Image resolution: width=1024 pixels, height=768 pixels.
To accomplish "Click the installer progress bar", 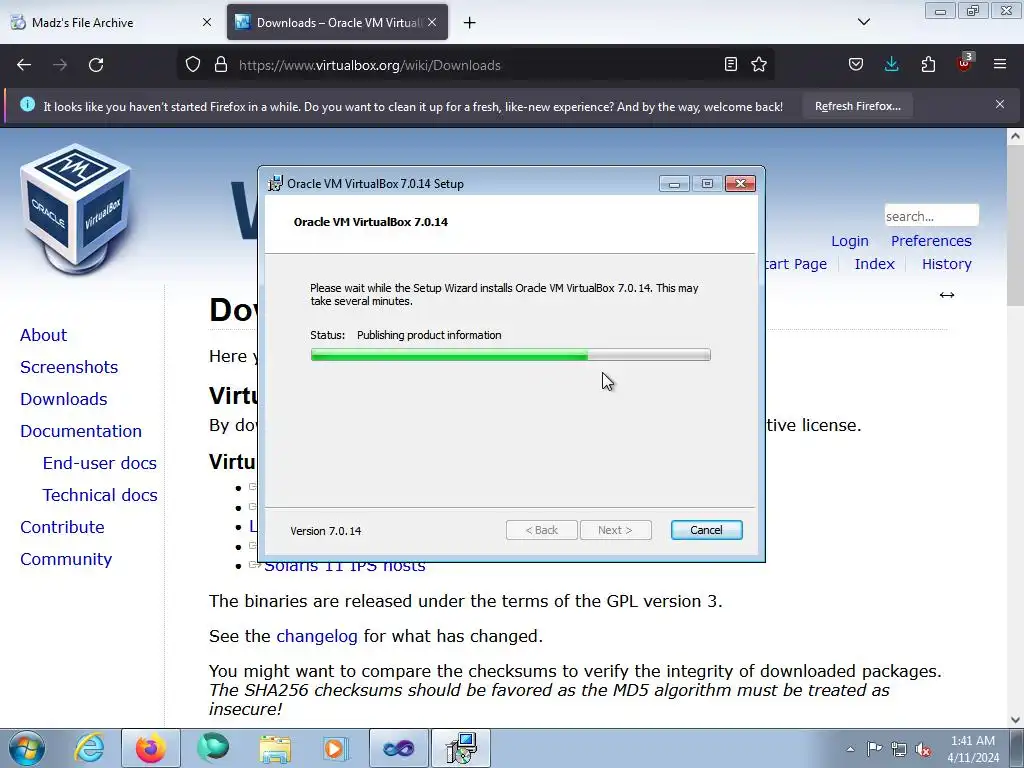I will (x=511, y=355).
